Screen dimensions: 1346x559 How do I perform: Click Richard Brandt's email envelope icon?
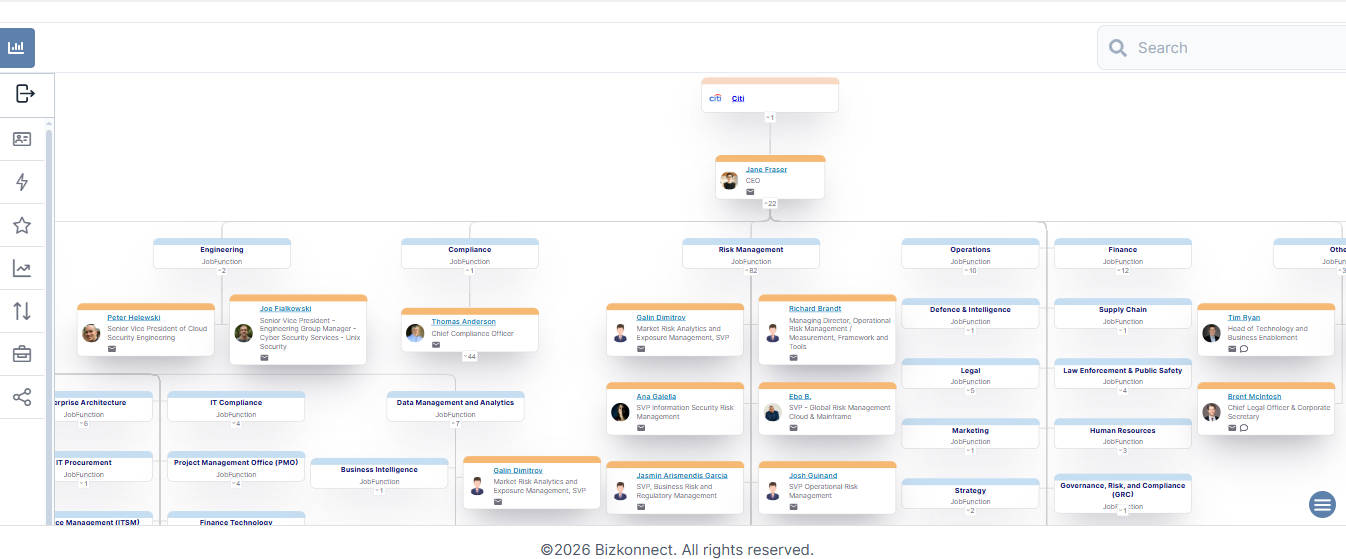coord(793,357)
